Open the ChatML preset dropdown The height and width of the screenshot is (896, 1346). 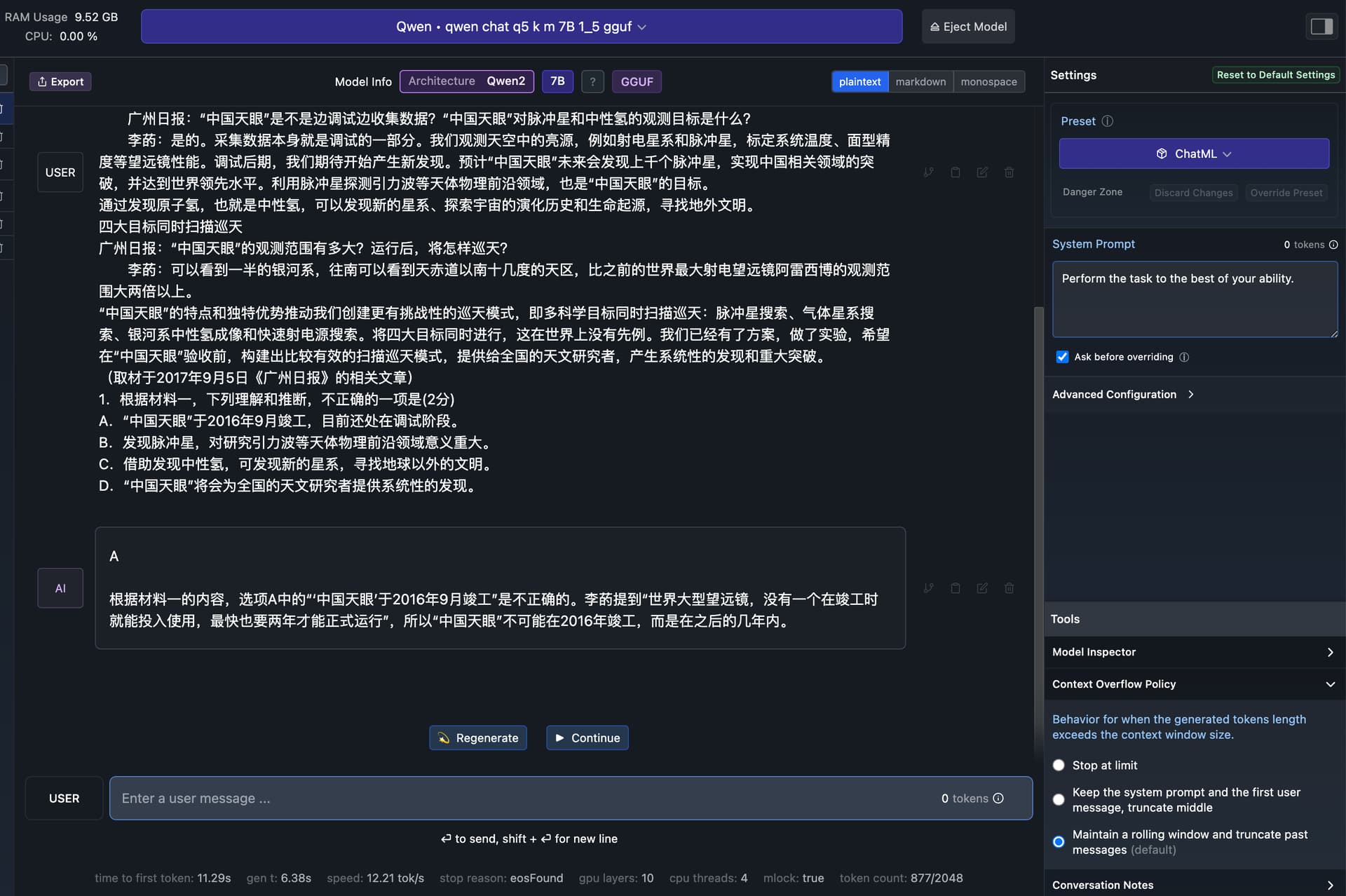pos(1193,154)
